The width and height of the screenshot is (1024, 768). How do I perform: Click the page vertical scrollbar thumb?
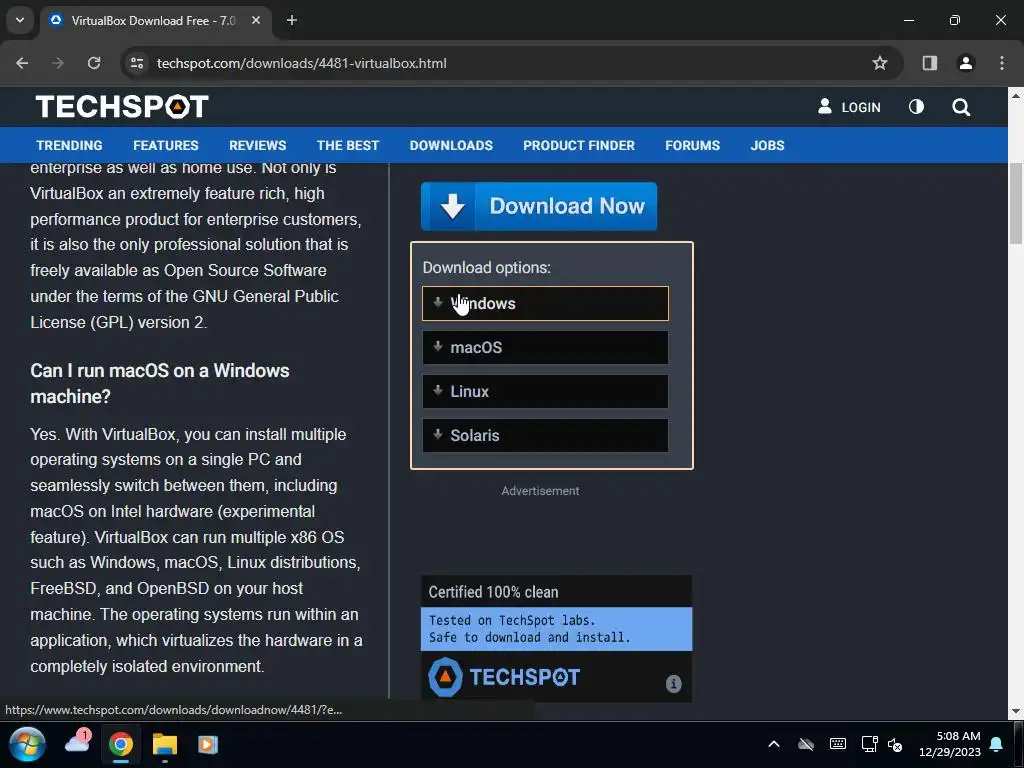click(x=1016, y=203)
